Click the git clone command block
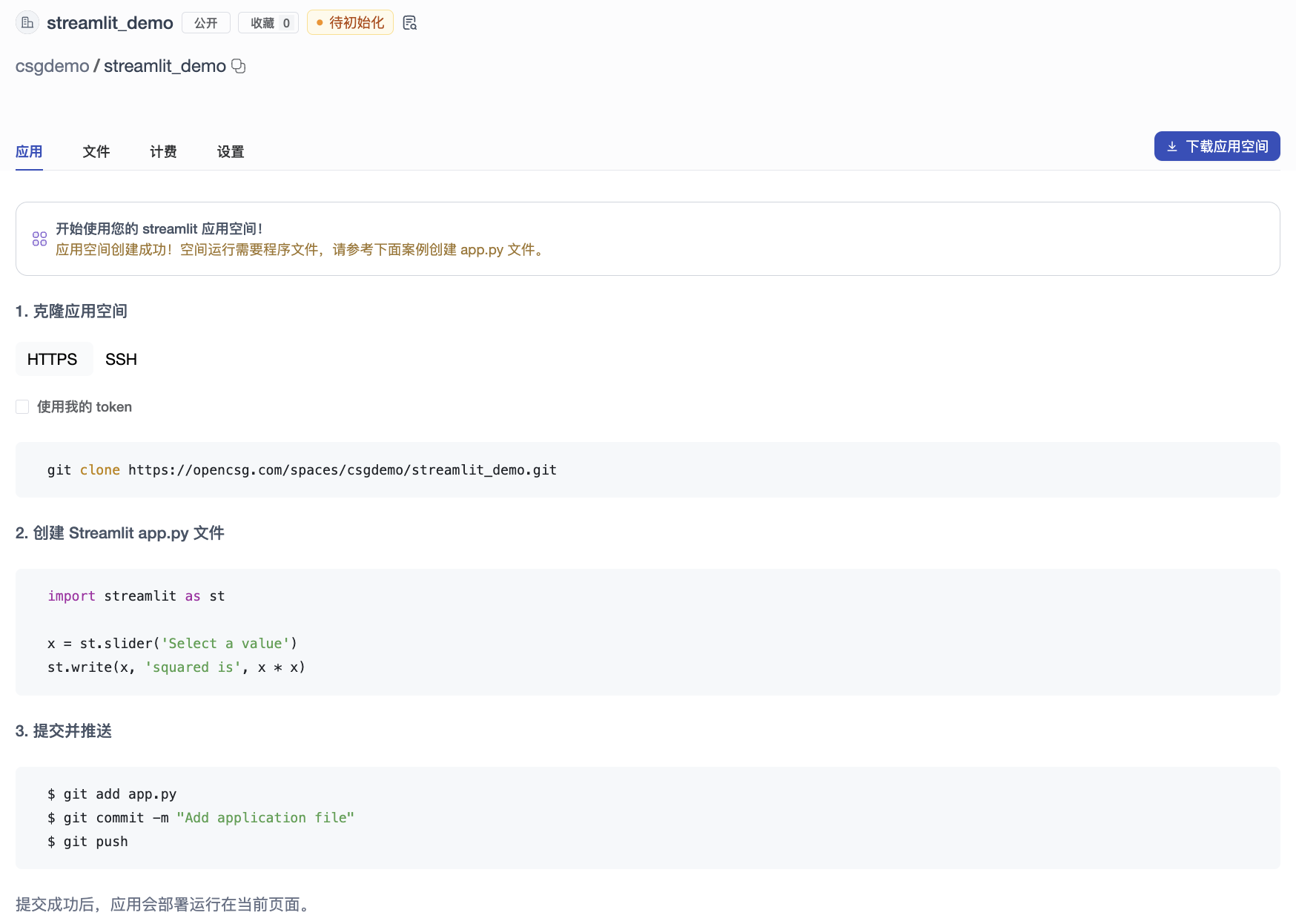This screenshot has height=924, width=1296. (x=302, y=470)
